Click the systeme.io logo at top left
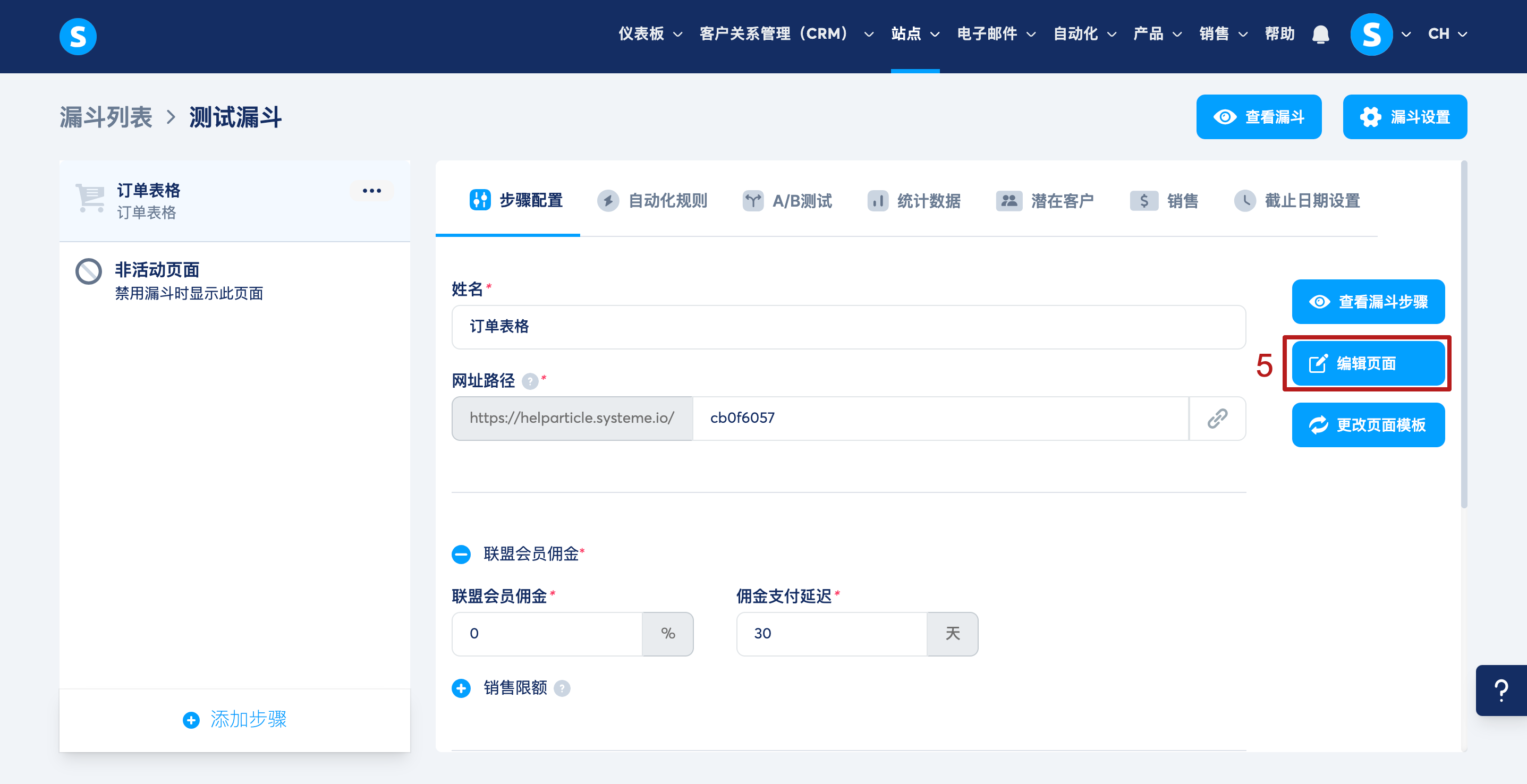The width and height of the screenshot is (1527, 784). [x=78, y=36]
